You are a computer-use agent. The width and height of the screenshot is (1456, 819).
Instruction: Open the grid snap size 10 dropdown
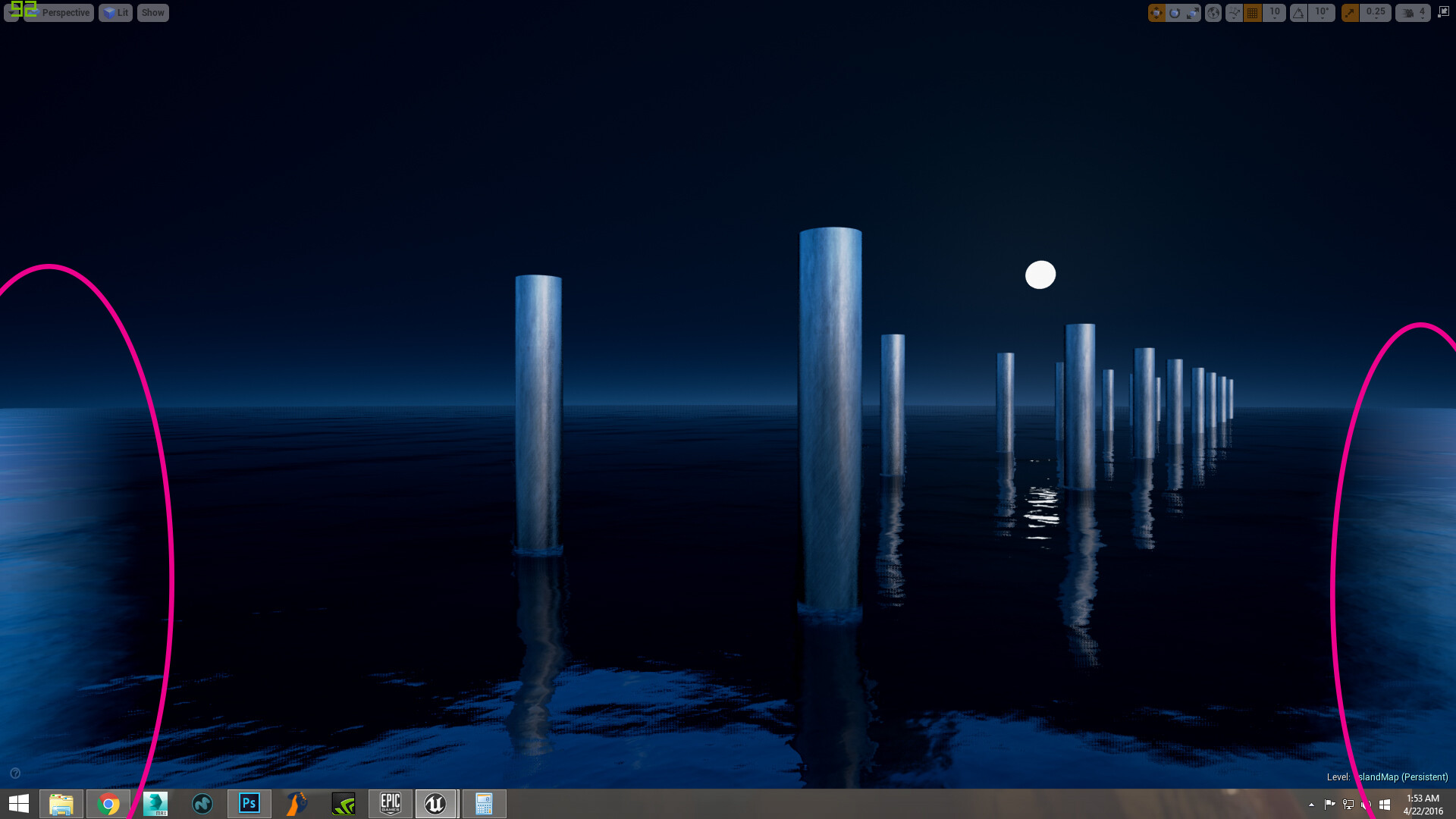pyautogui.click(x=1275, y=13)
